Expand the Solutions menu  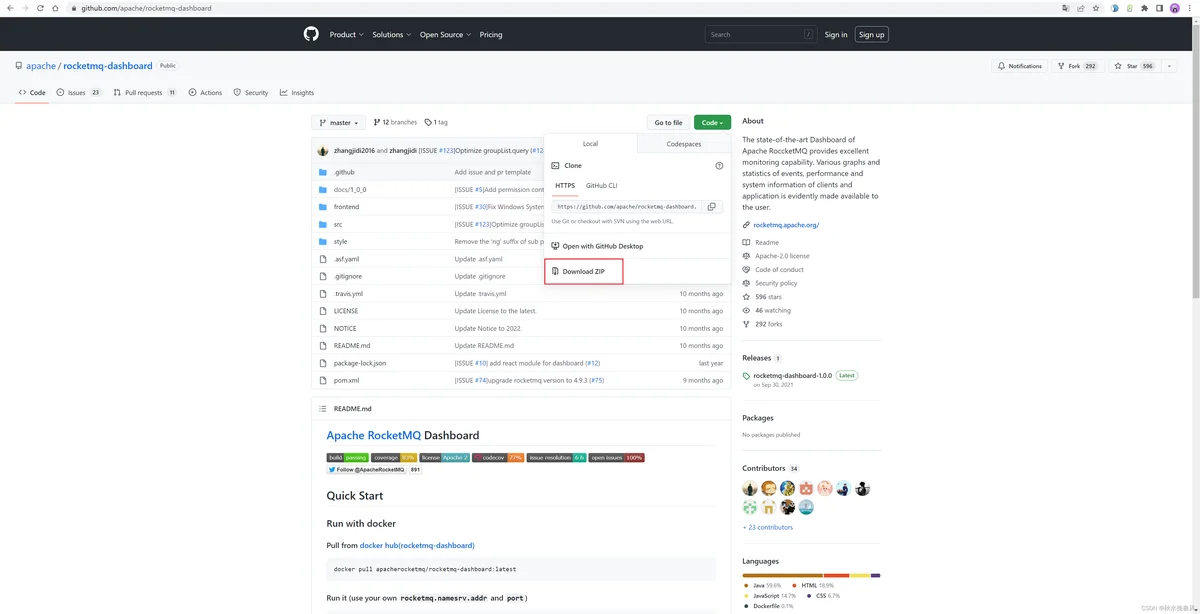pyautogui.click(x=390, y=34)
